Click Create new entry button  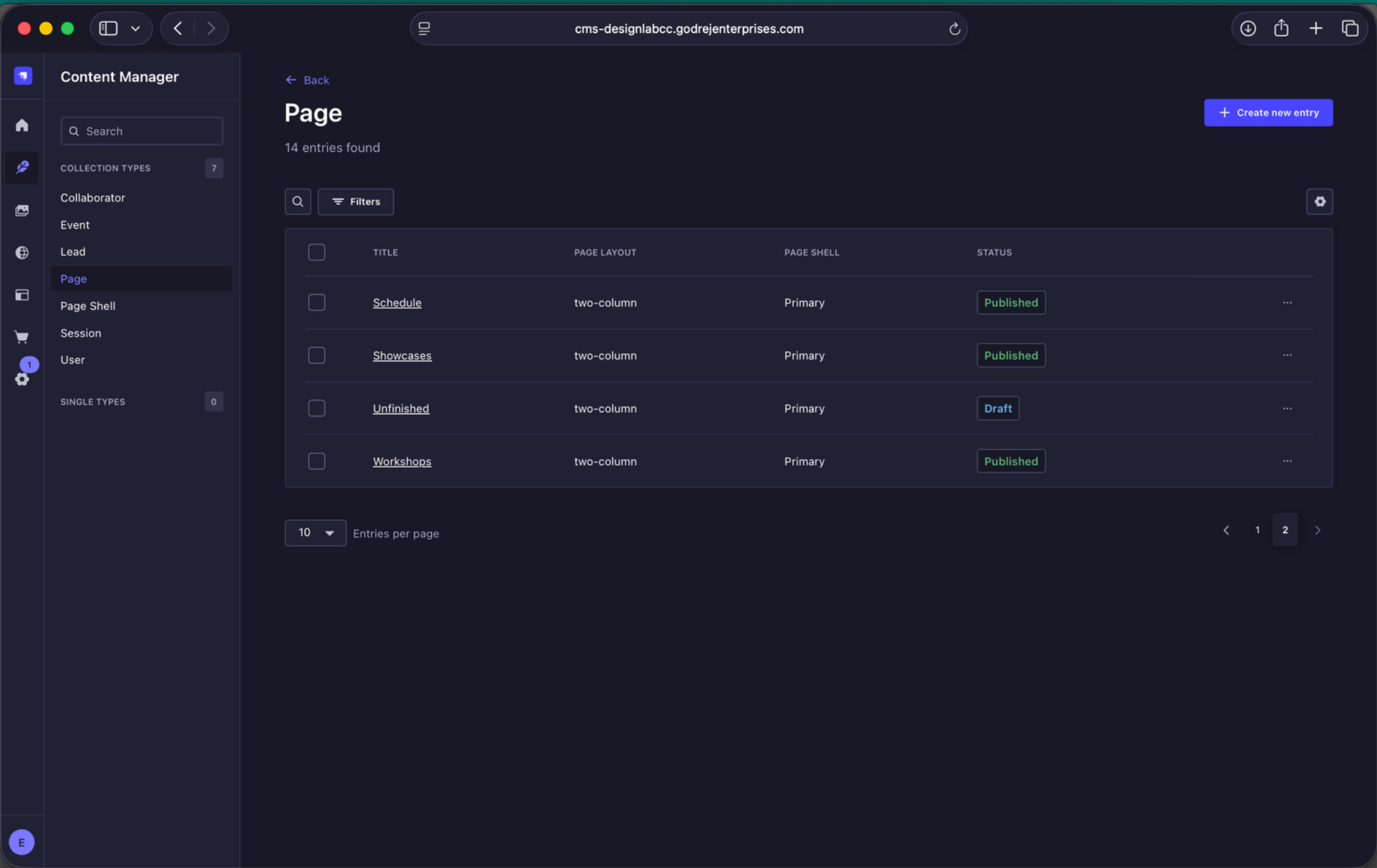pos(1268,112)
